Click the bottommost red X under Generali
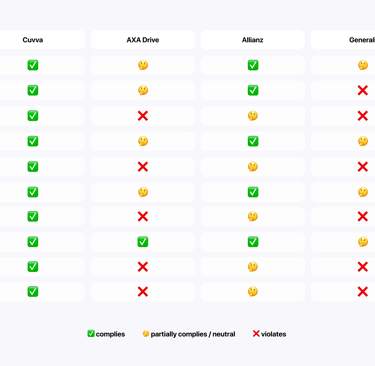 (363, 292)
